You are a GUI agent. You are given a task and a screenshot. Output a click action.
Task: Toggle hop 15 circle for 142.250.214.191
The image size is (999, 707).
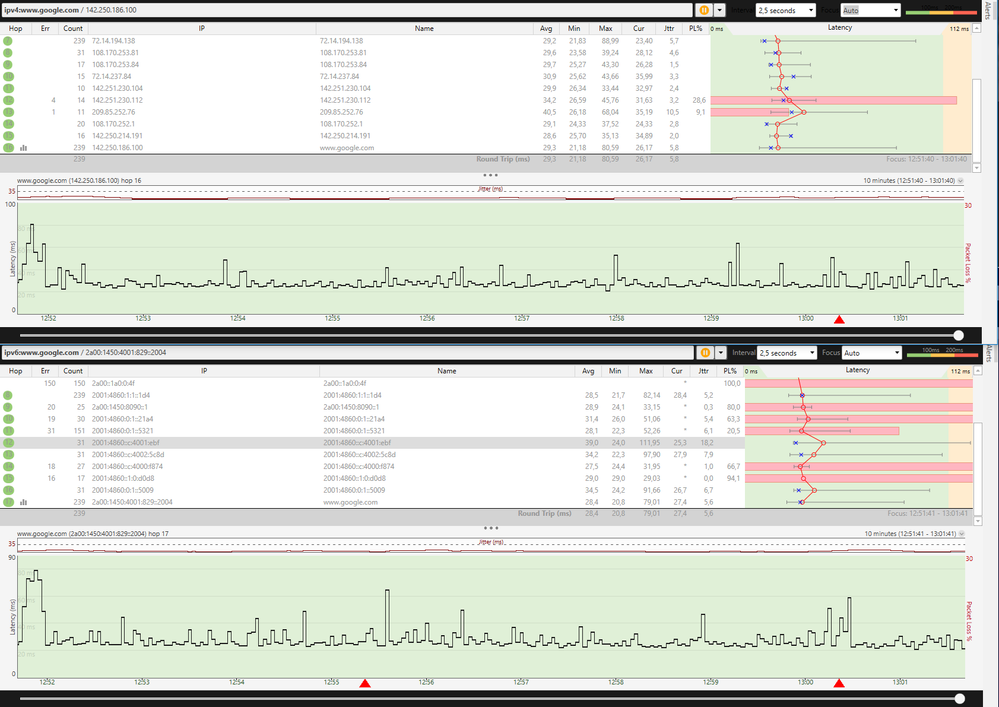pyautogui.click(x=8, y=136)
